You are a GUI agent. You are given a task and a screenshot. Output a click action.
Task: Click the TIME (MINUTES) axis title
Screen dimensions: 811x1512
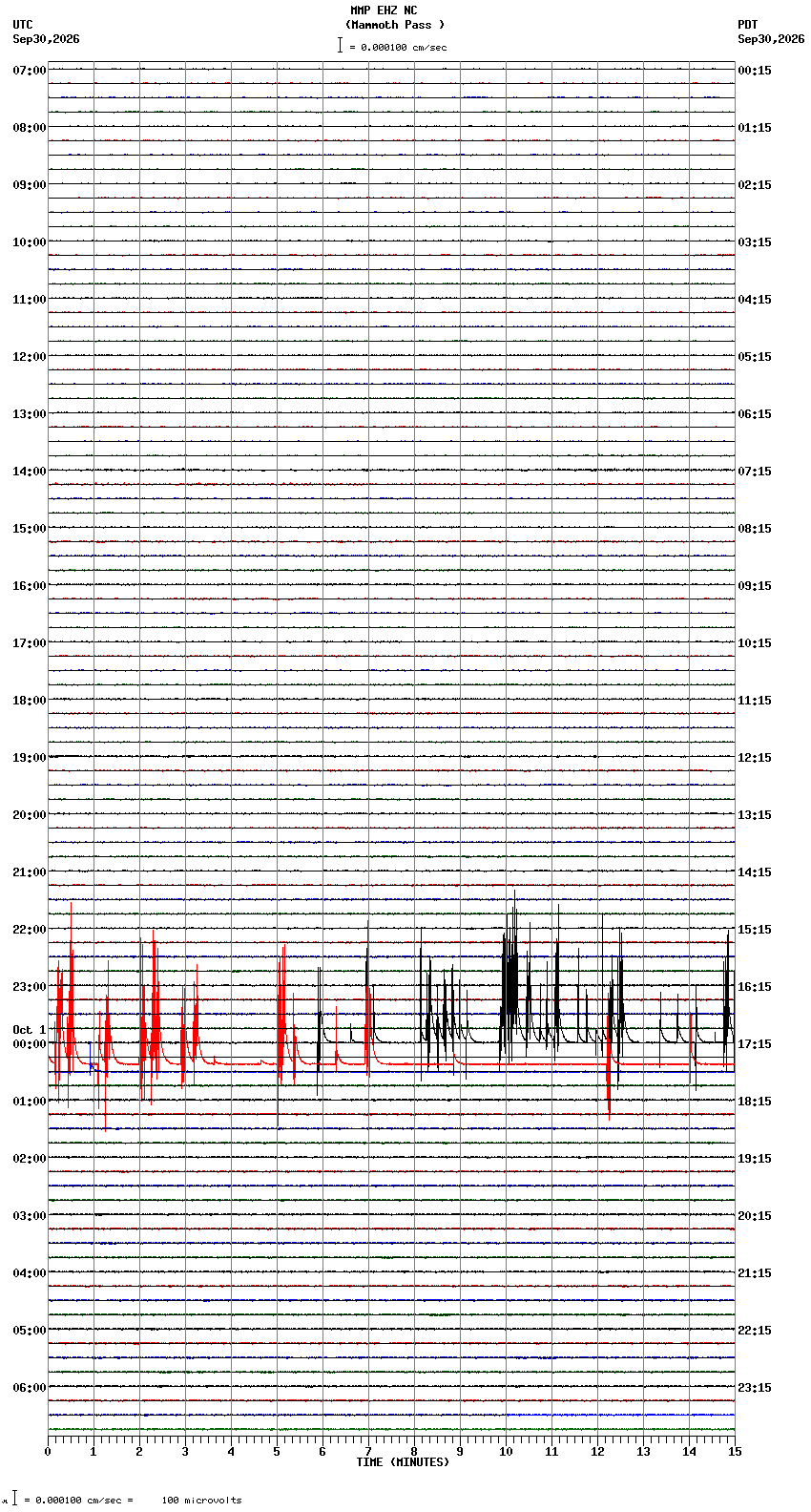pyautogui.click(x=403, y=1462)
